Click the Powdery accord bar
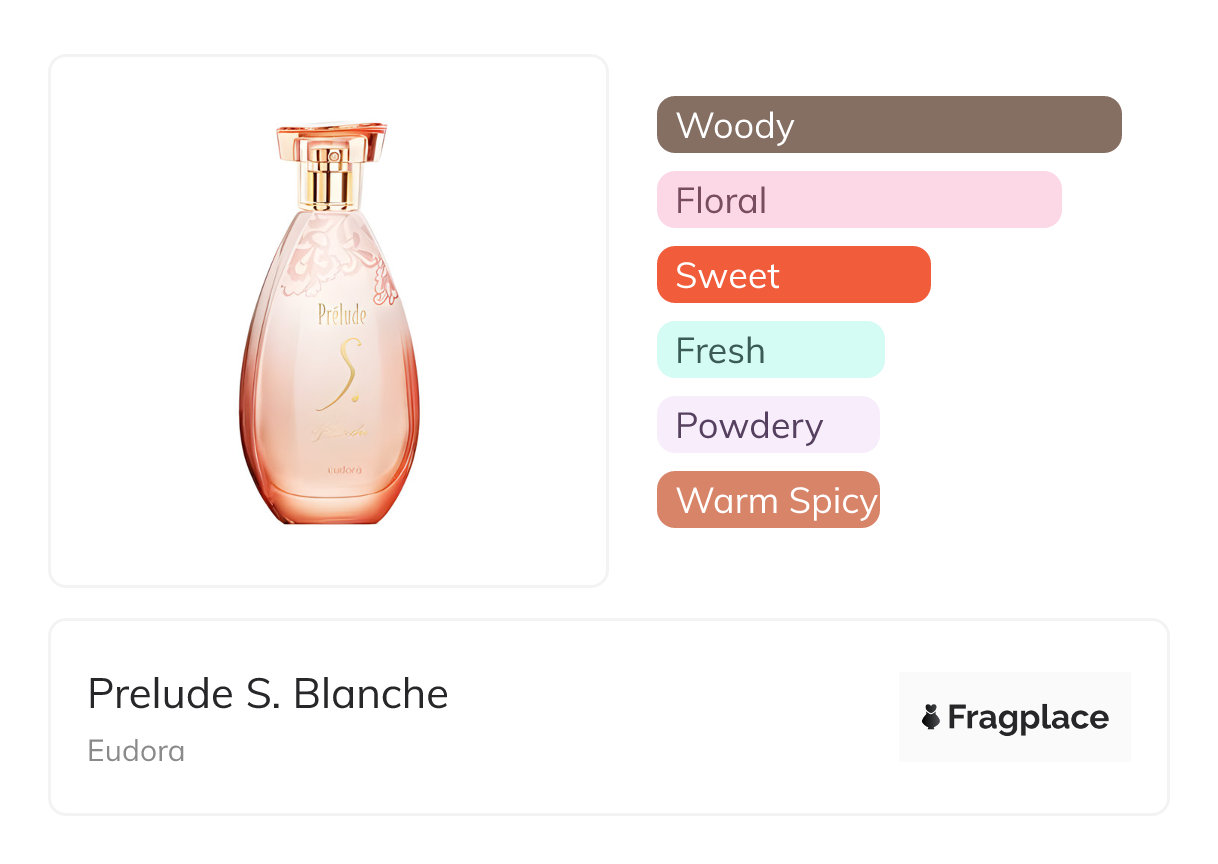Viewport: 1218px width, 864px height. tap(767, 425)
